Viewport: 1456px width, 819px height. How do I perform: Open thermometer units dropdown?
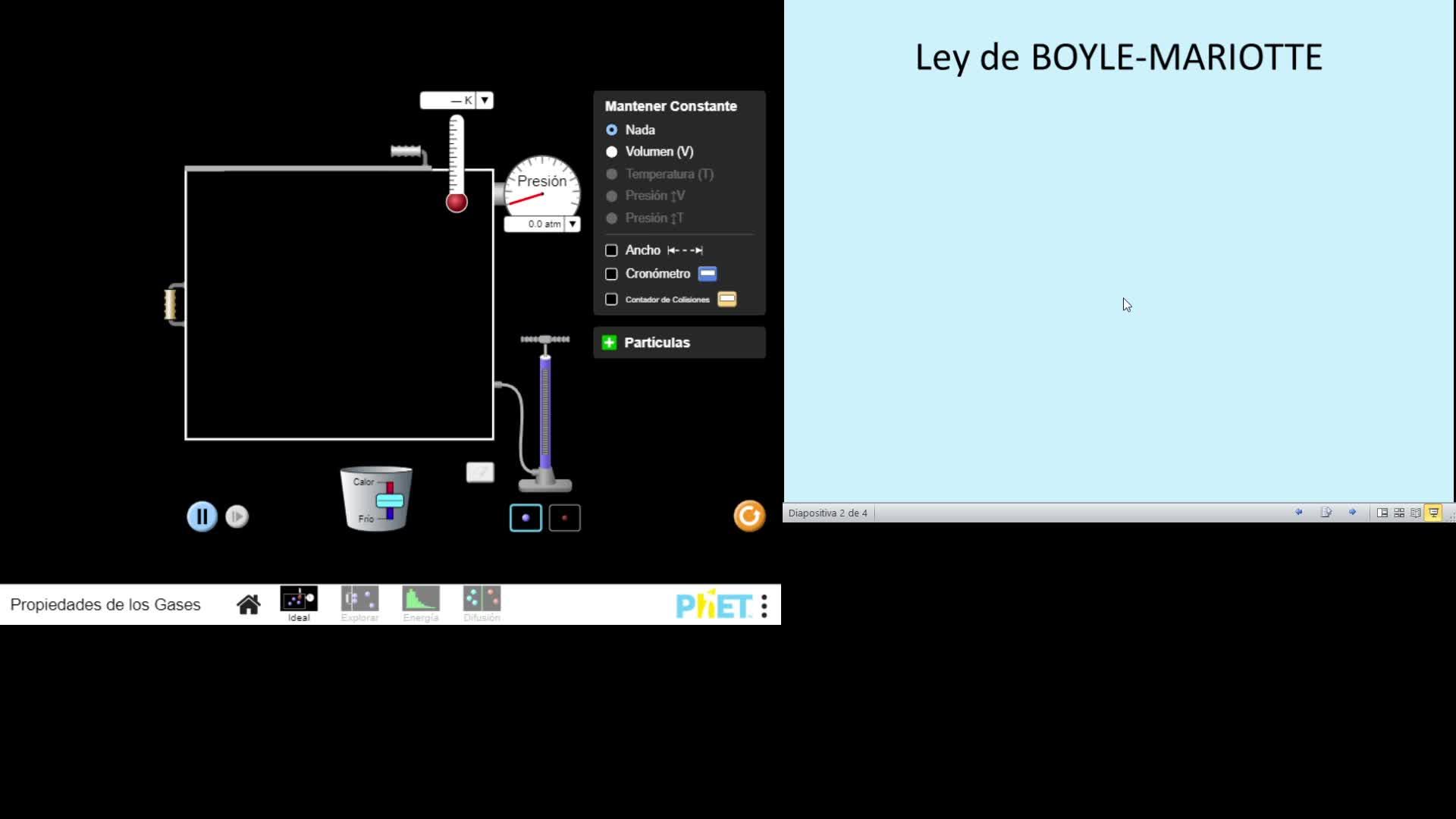coord(485,100)
